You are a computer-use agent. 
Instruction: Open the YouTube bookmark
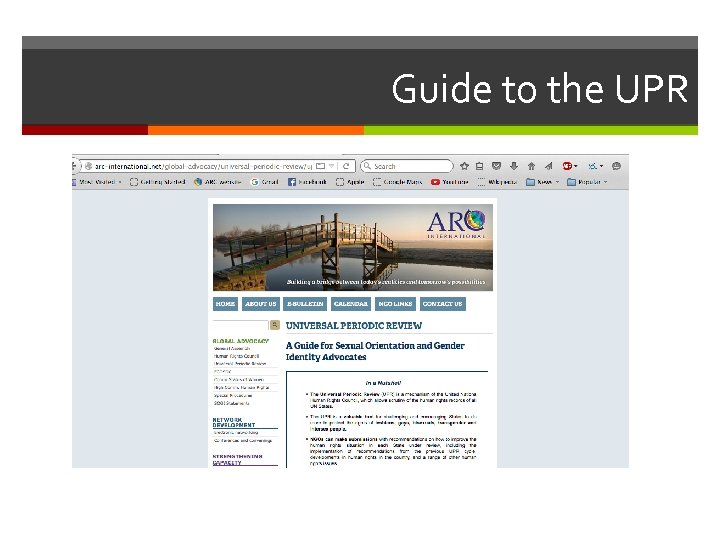[450, 182]
